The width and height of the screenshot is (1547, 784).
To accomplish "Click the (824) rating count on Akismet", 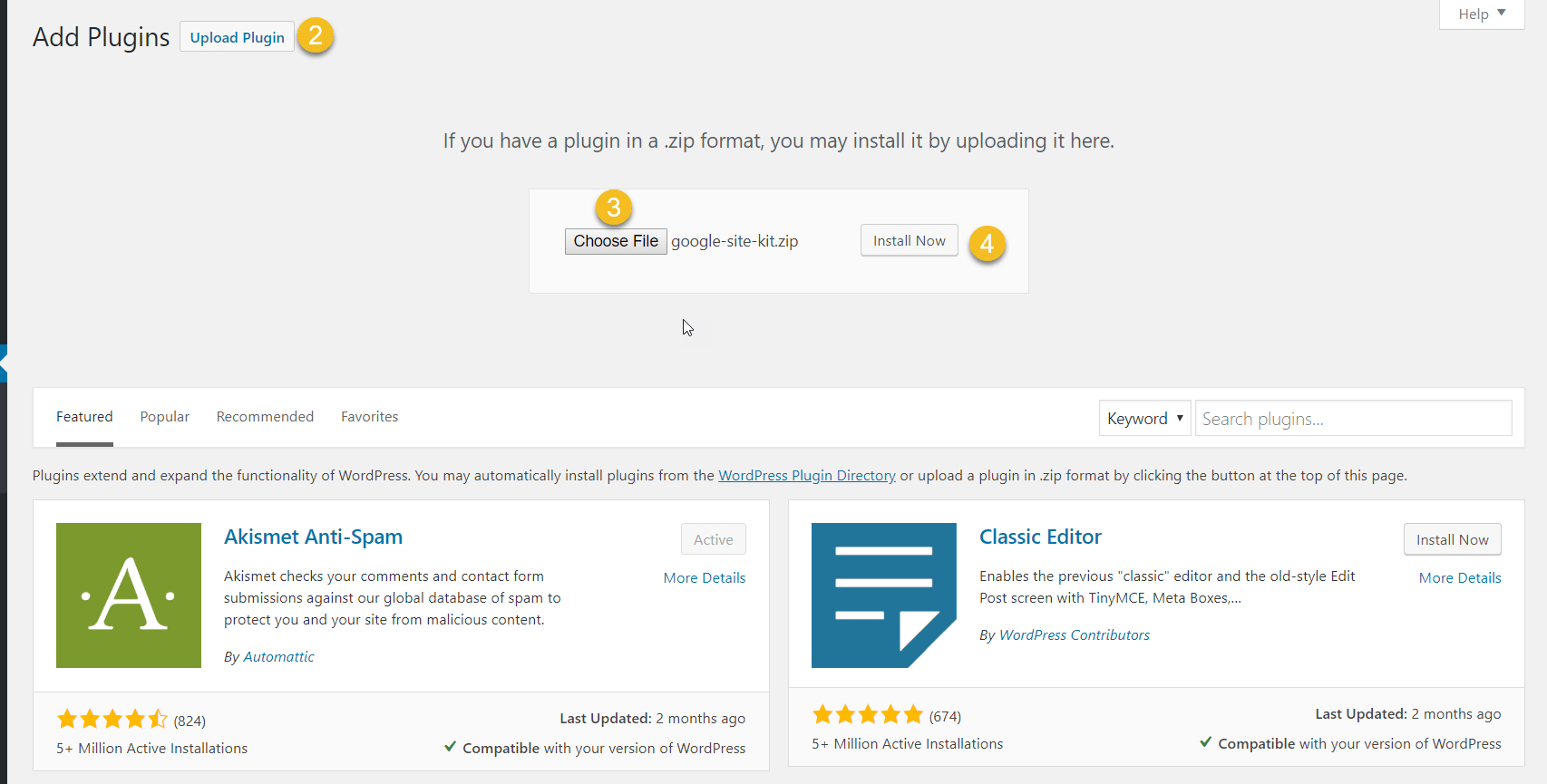I will click(190, 721).
